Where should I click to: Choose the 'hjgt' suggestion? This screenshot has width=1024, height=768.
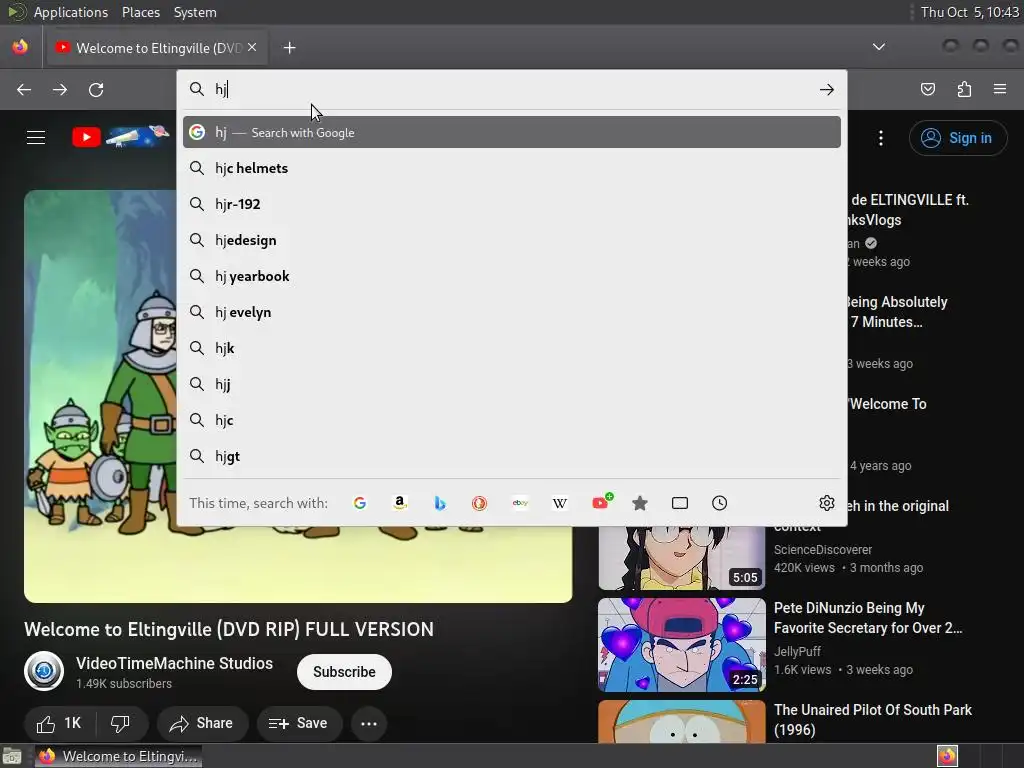(511, 456)
